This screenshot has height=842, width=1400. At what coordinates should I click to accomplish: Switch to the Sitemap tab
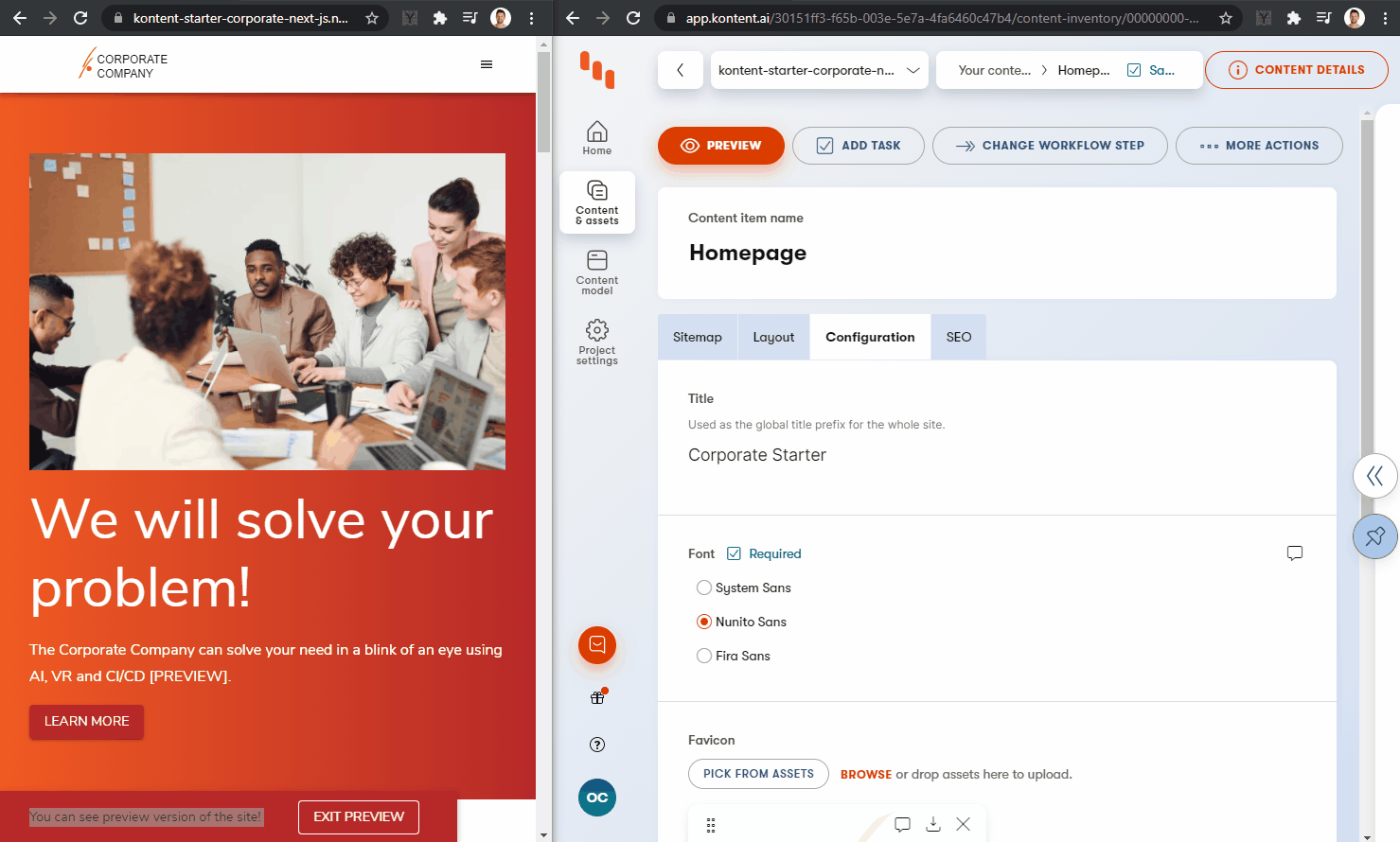tap(697, 337)
